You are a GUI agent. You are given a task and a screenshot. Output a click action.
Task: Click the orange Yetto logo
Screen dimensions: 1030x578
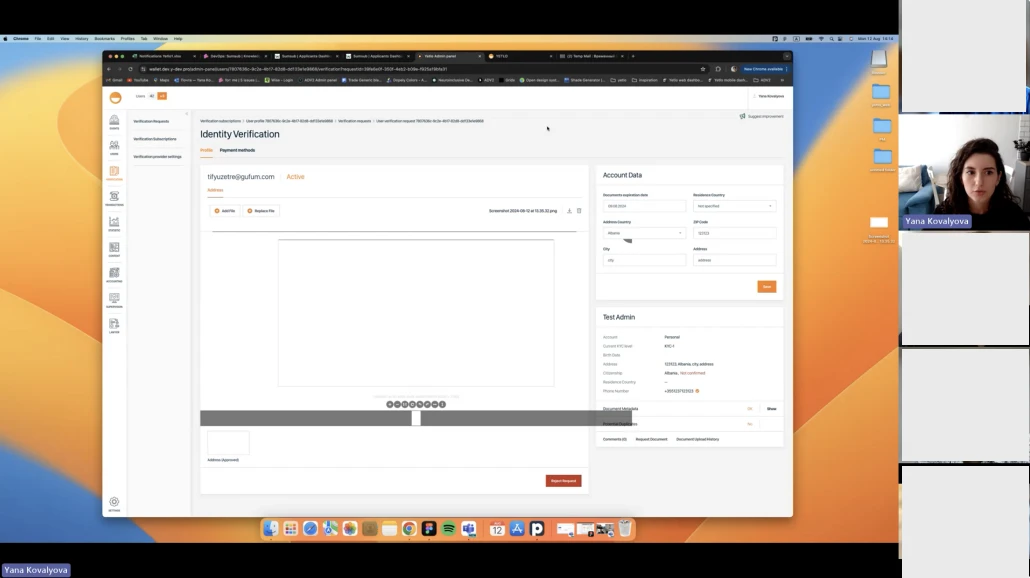(116, 97)
